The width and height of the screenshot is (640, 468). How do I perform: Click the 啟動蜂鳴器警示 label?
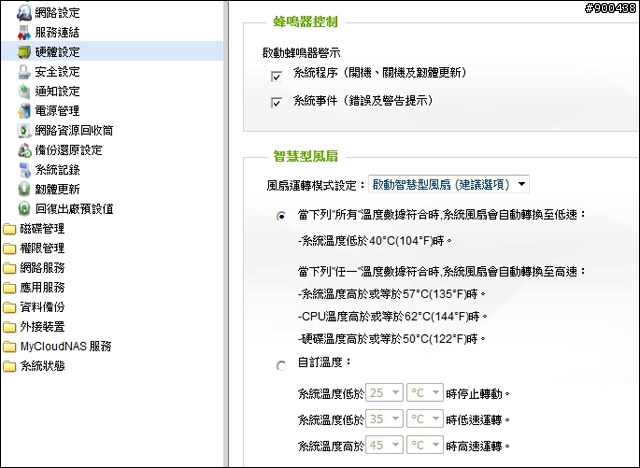(302, 53)
